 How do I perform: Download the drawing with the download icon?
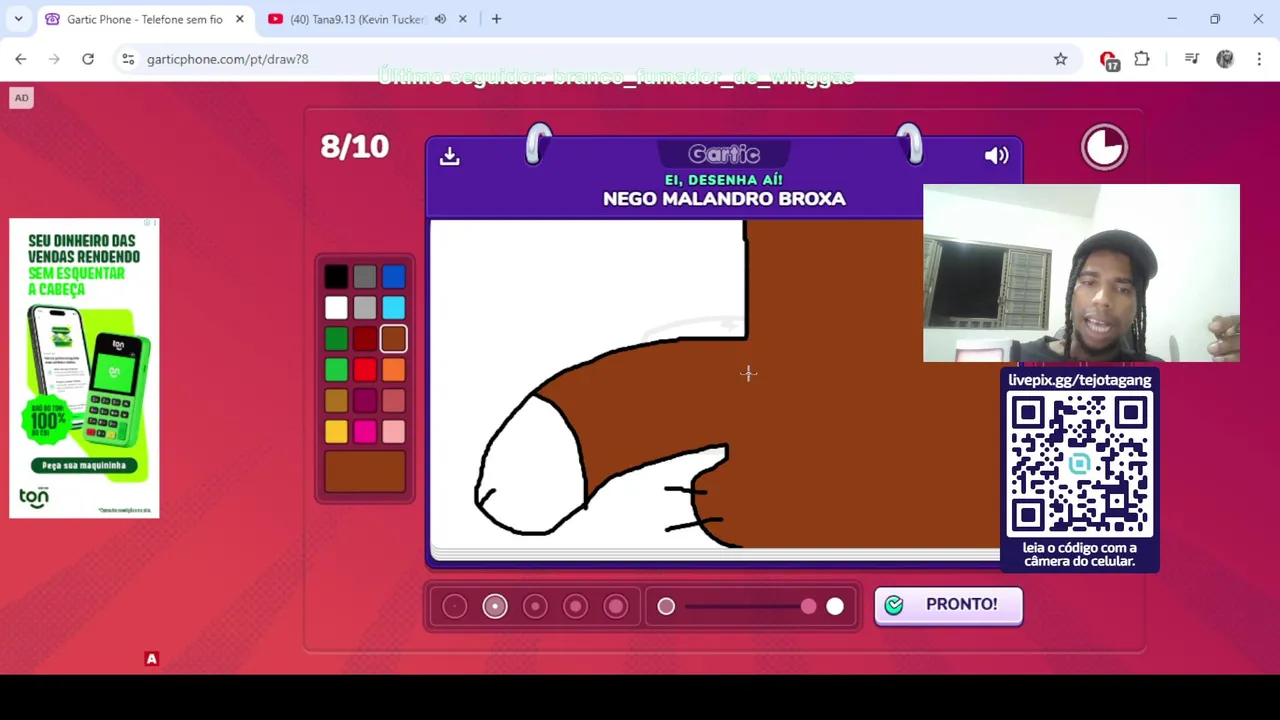click(x=449, y=156)
